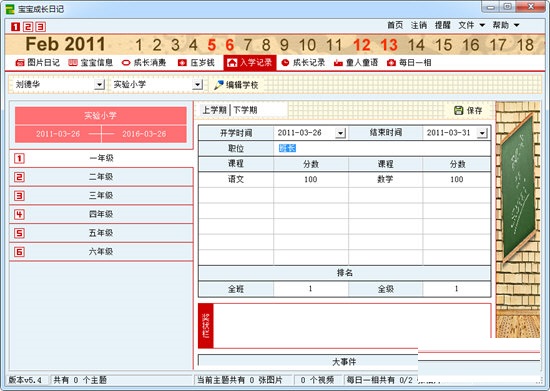
Task: Select day 6 in the calendar strip
Action: (230, 45)
